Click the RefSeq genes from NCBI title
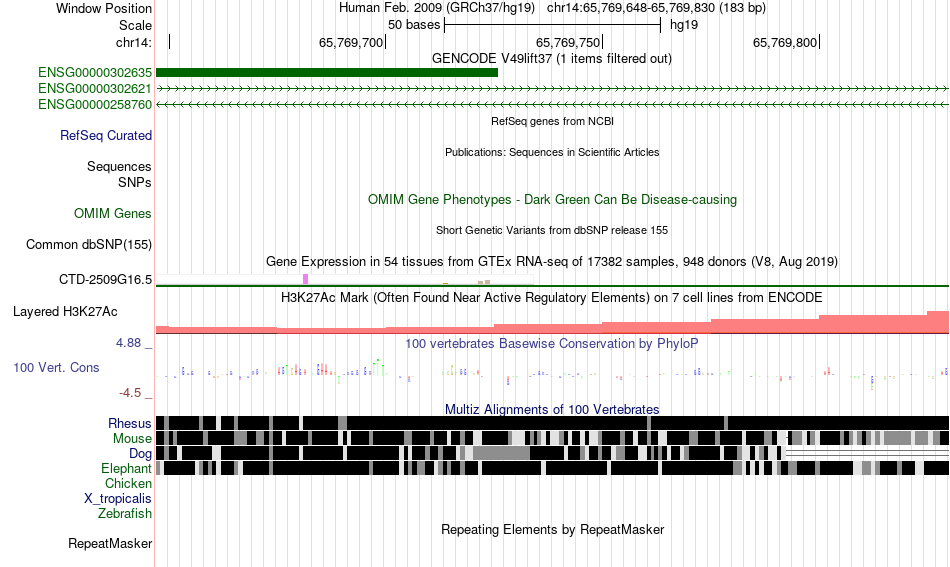Viewport: 950px width, 567px height. point(553,121)
